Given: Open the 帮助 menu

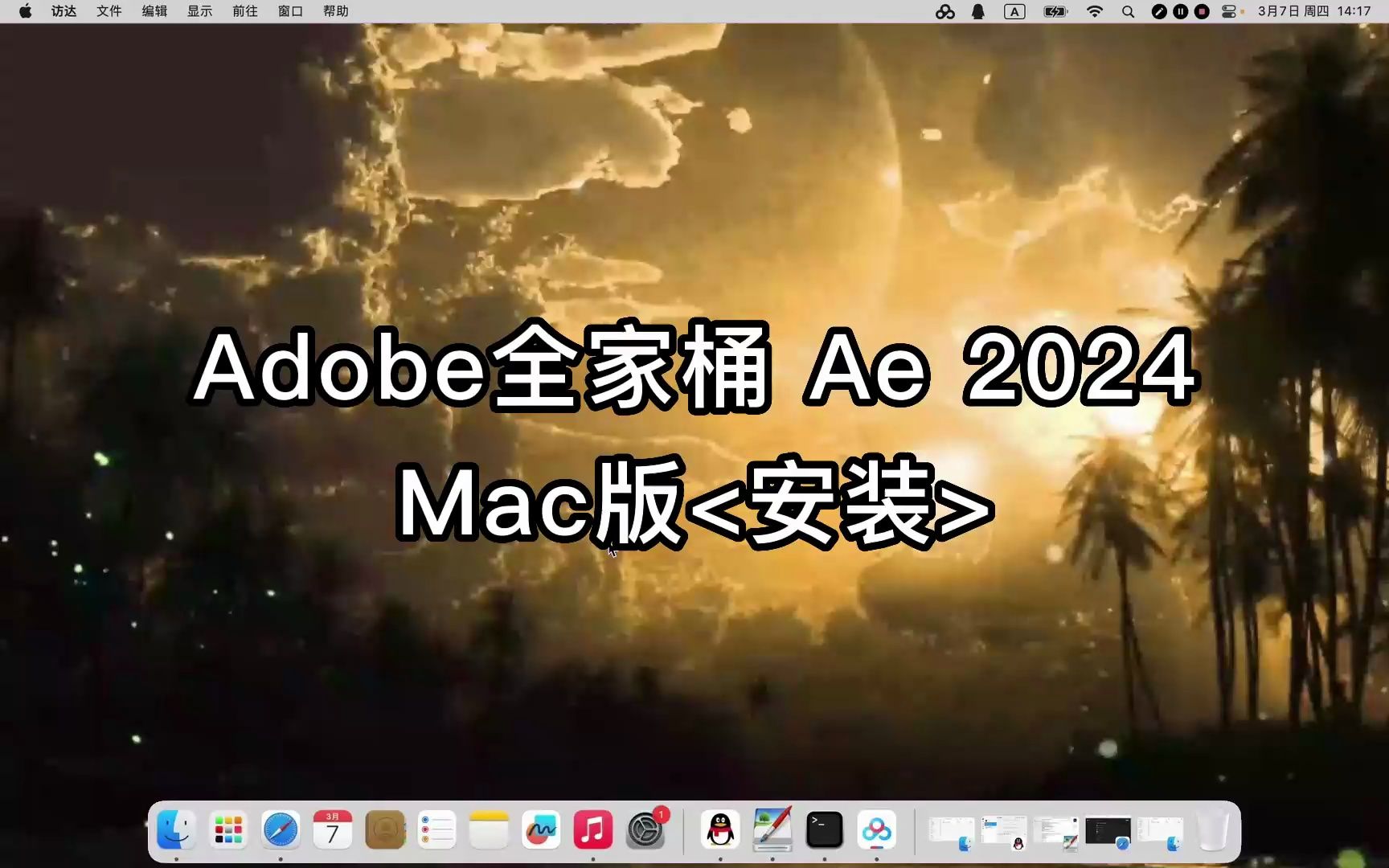Looking at the screenshot, I should [x=336, y=11].
